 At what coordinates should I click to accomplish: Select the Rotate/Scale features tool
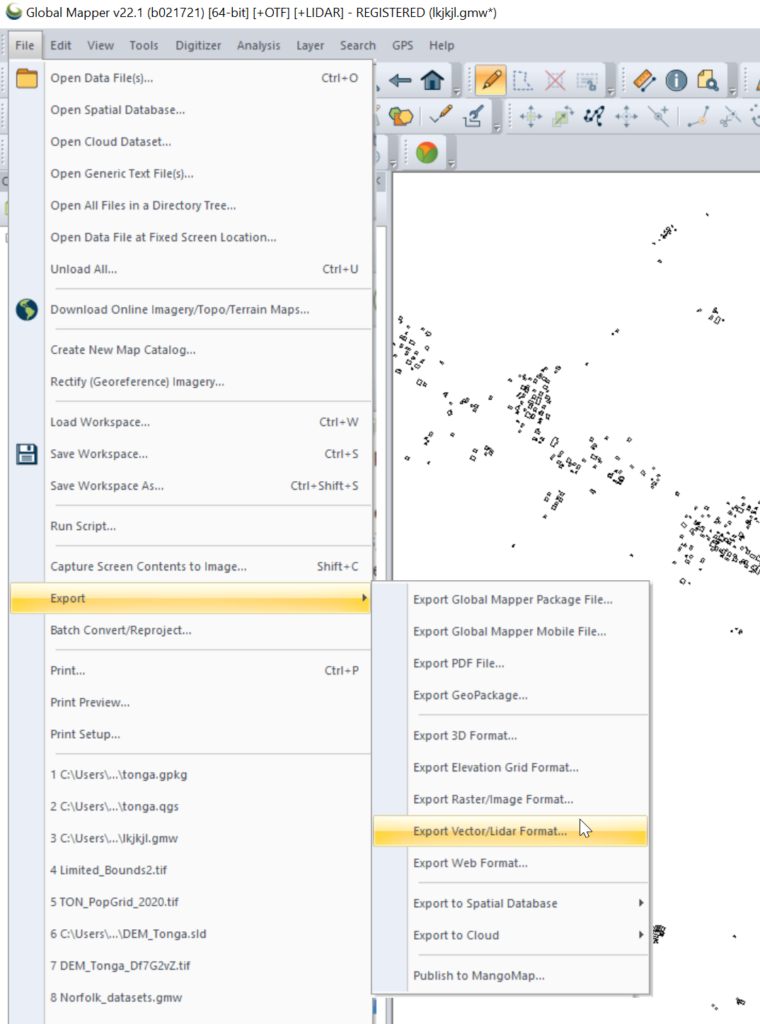pos(562,116)
